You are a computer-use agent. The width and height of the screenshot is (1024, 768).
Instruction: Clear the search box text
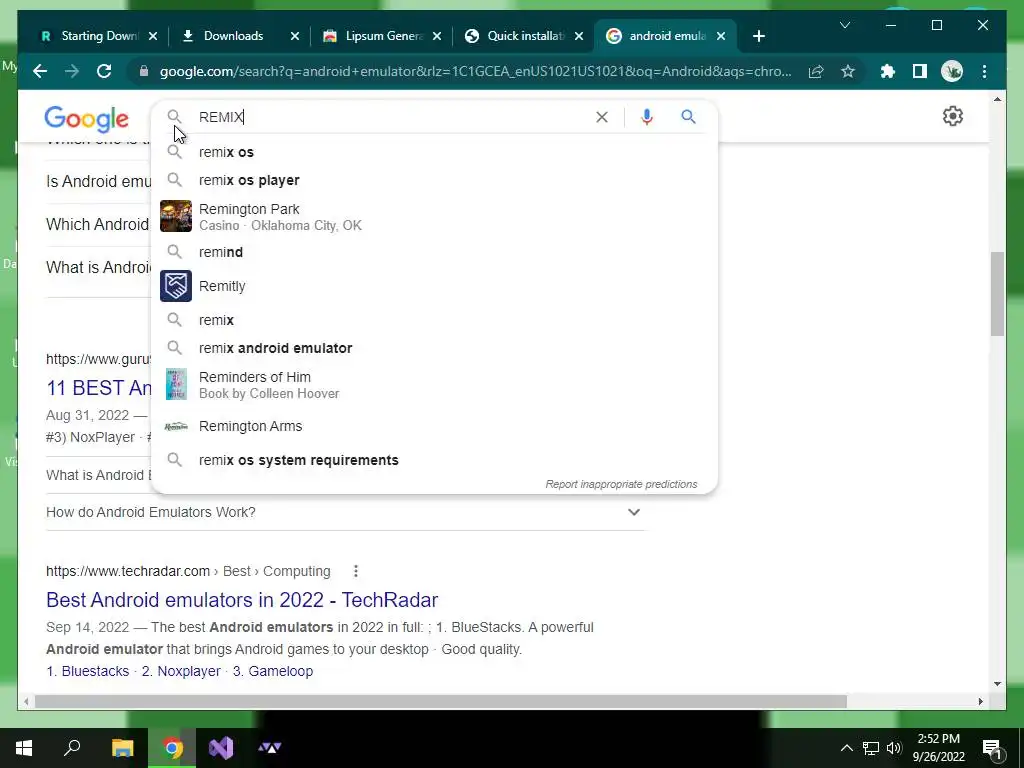[x=601, y=117]
